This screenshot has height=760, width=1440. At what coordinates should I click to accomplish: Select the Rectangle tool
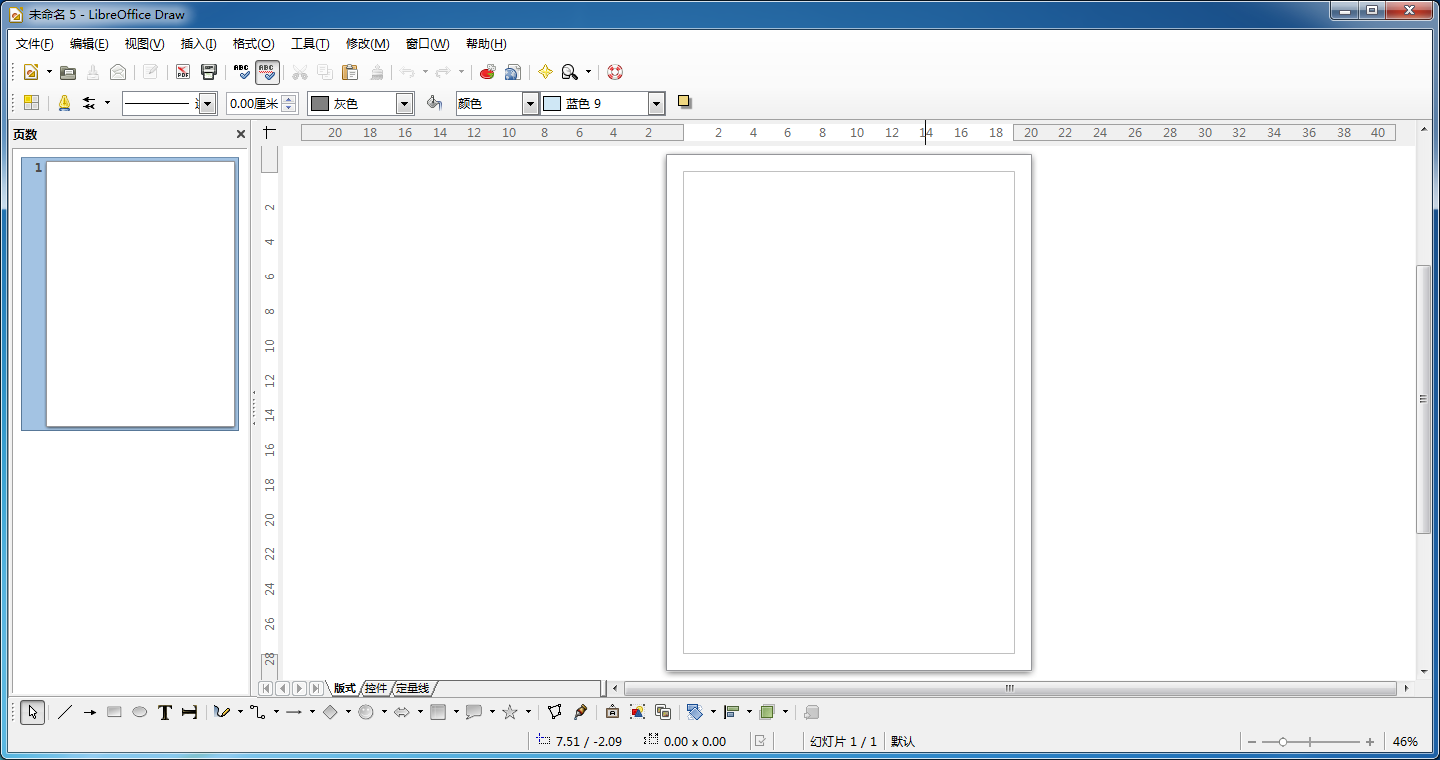coord(114,712)
